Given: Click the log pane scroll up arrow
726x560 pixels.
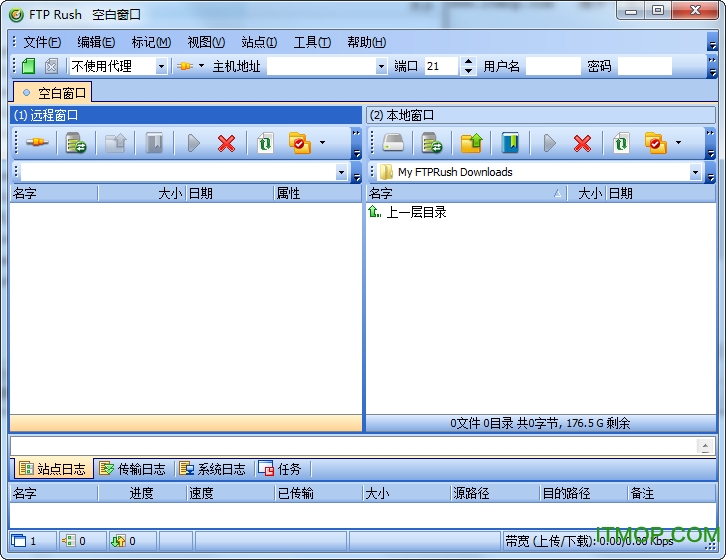Looking at the screenshot, I should 705,447.
